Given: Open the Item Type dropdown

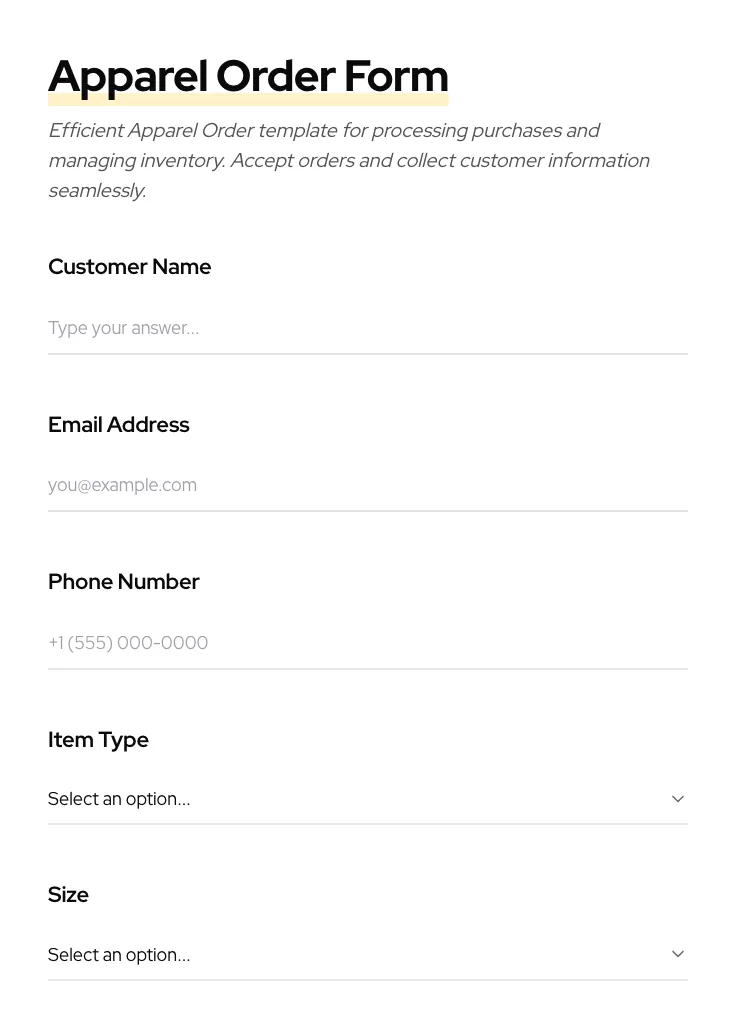Looking at the screenshot, I should coord(367,799).
